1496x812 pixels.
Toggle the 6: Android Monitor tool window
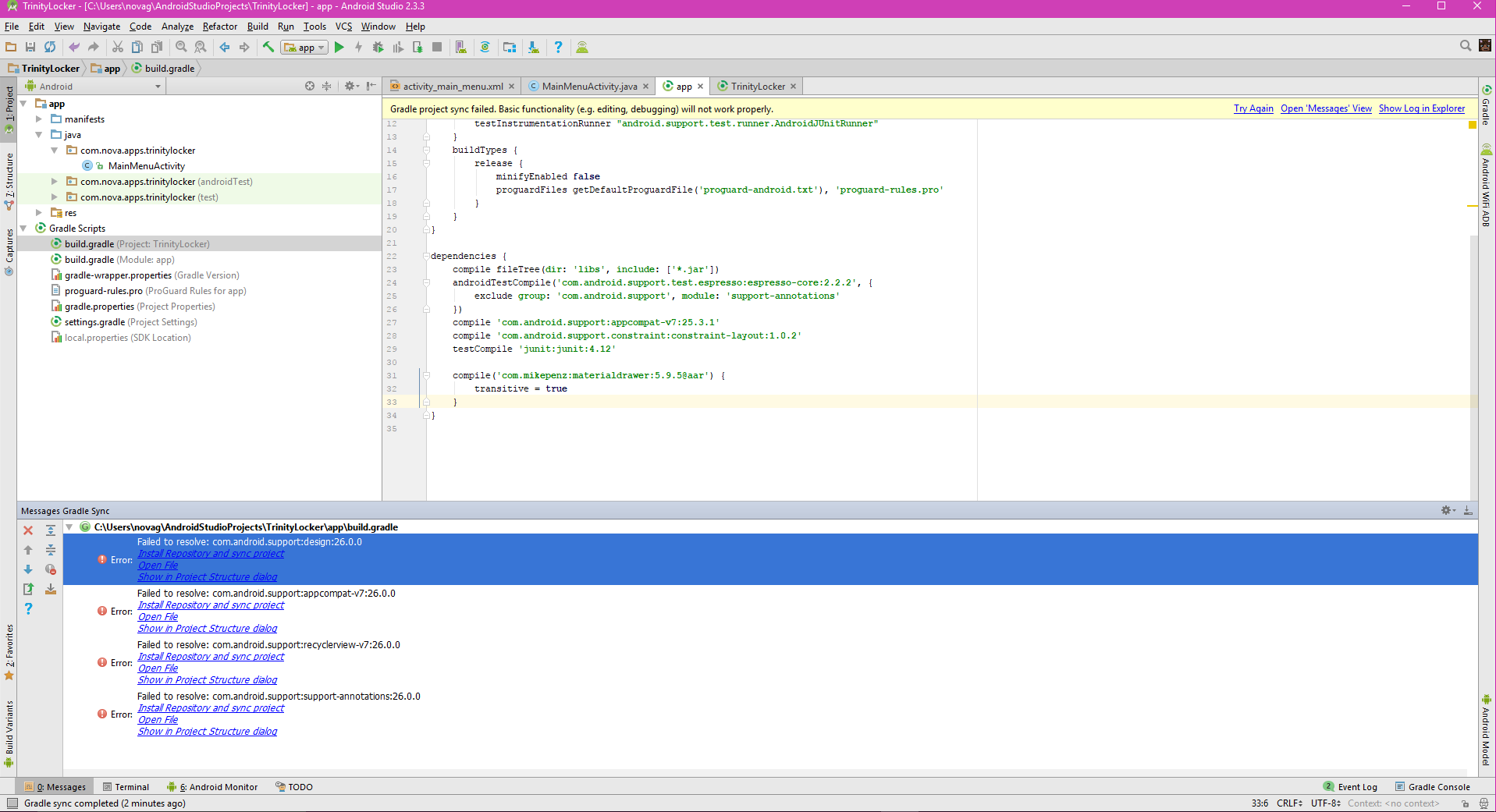(x=212, y=787)
